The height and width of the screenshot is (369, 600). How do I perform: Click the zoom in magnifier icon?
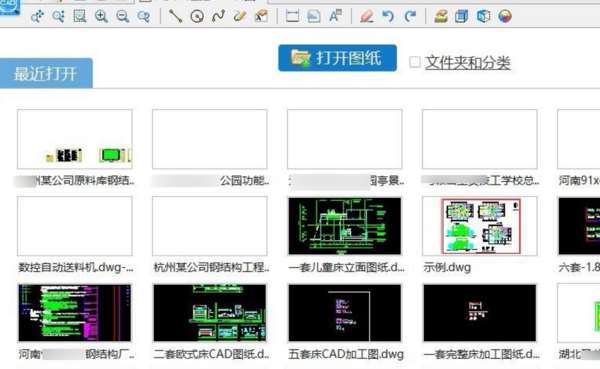click(x=101, y=16)
